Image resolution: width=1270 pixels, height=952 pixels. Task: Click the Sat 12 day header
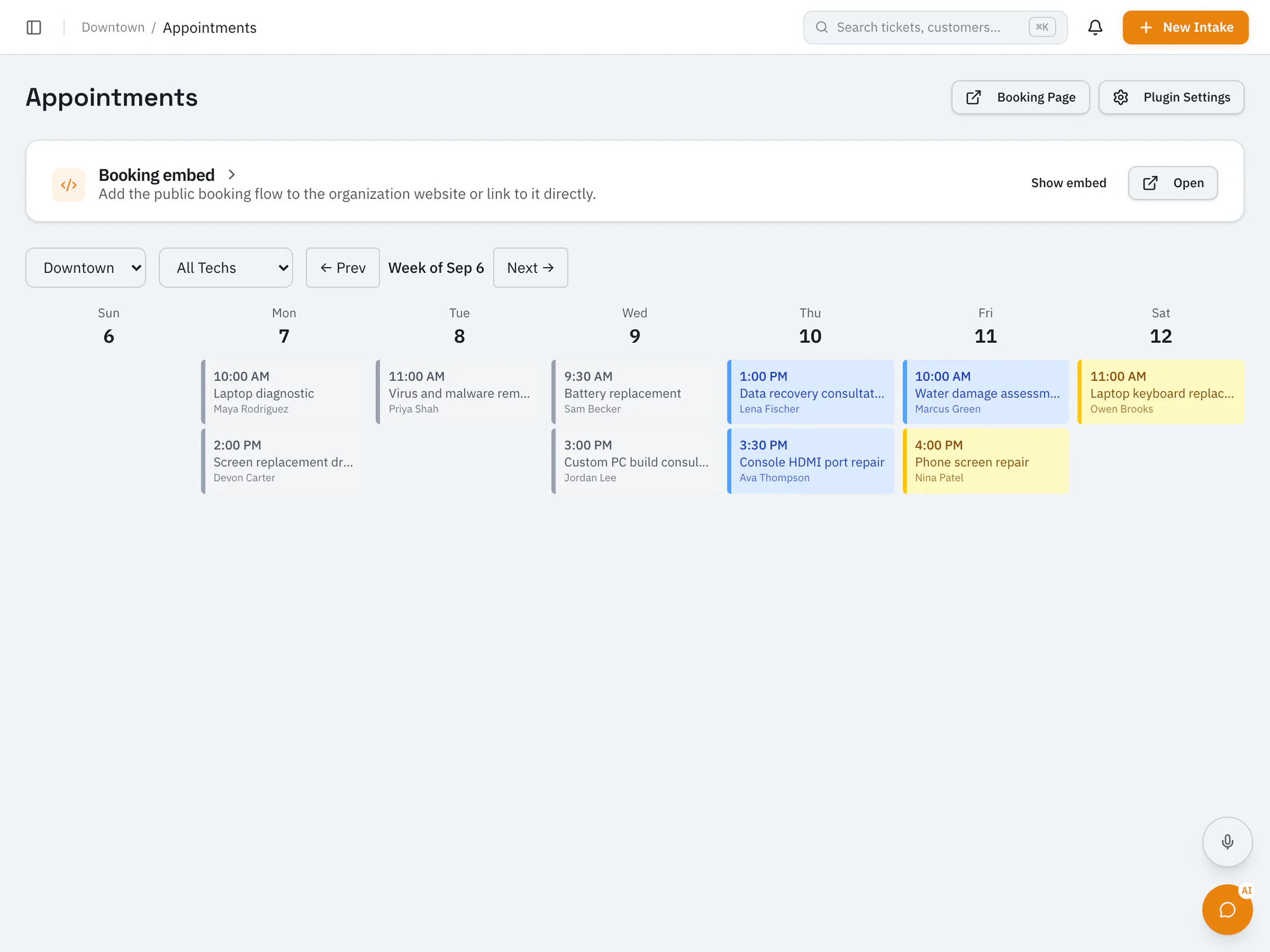[1161, 326]
